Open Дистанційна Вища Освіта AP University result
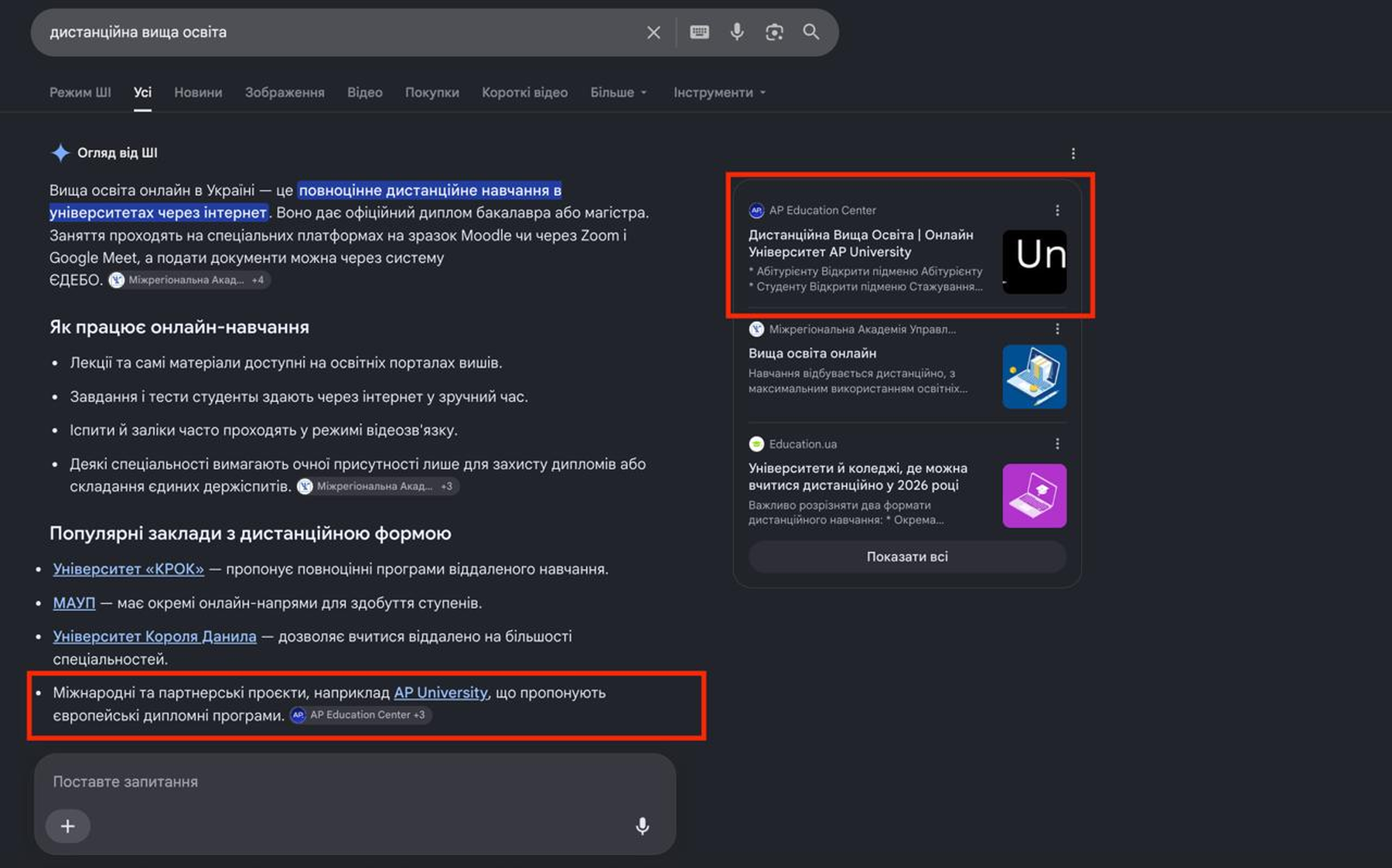 click(x=861, y=243)
